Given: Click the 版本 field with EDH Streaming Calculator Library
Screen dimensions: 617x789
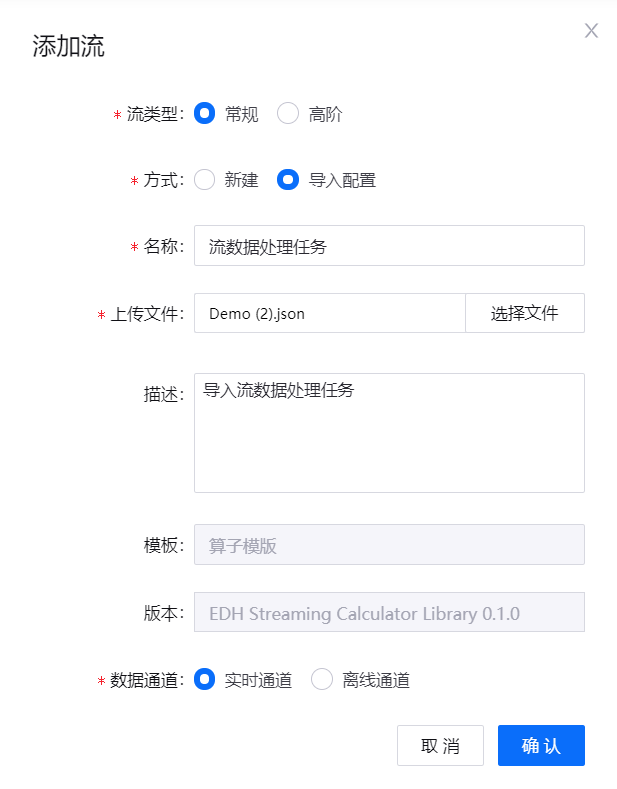Looking at the screenshot, I should click(389, 613).
